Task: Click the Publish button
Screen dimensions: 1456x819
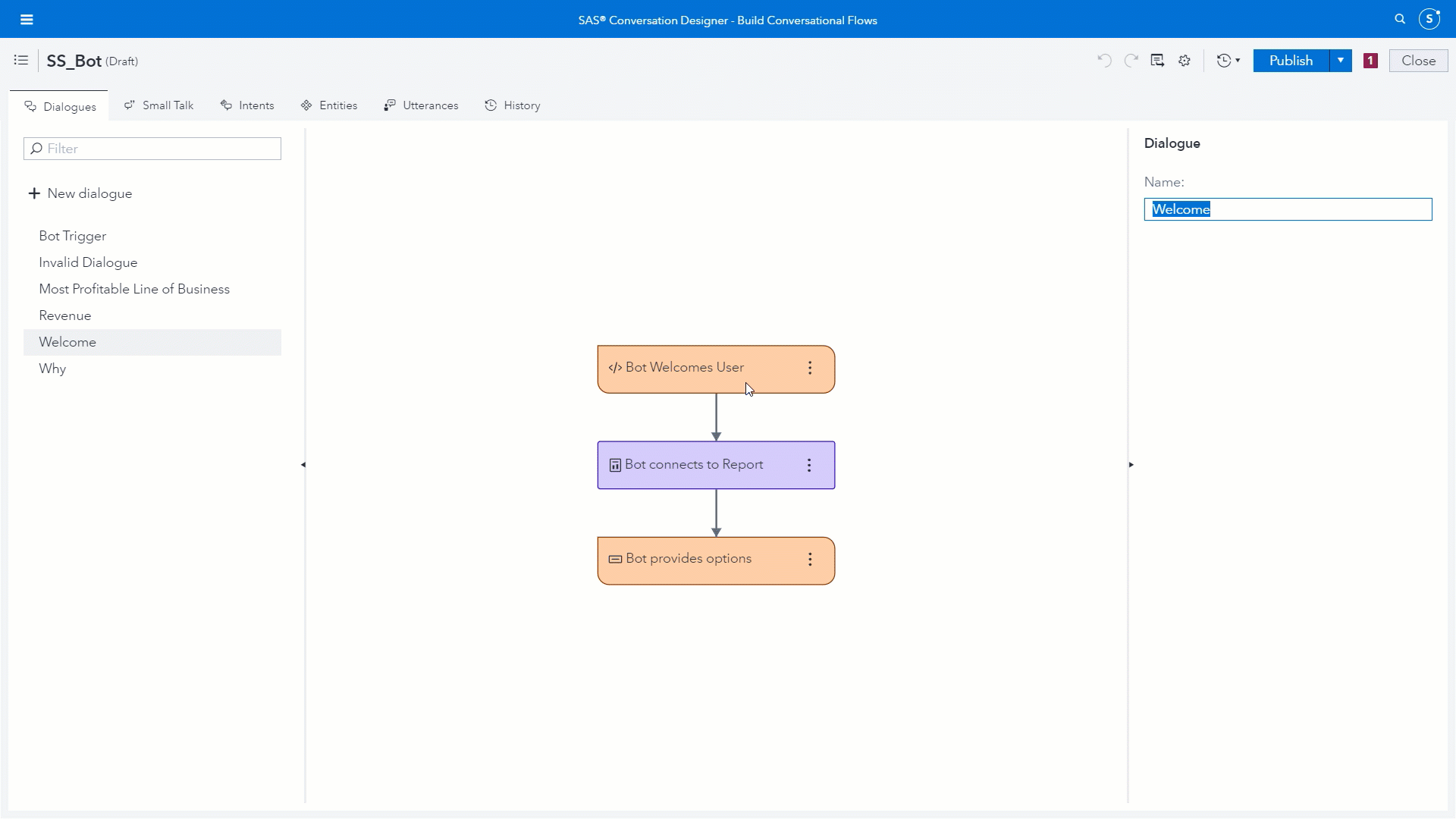Action: click(x=1290, y=61)
